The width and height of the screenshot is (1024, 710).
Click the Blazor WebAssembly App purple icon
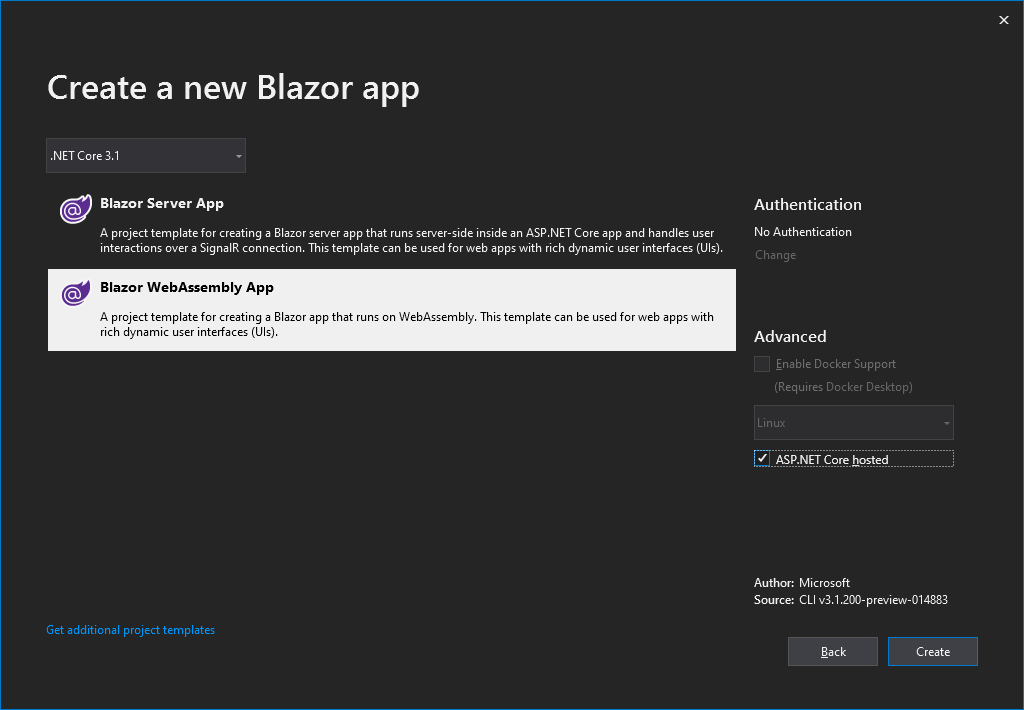pos(74,294)
